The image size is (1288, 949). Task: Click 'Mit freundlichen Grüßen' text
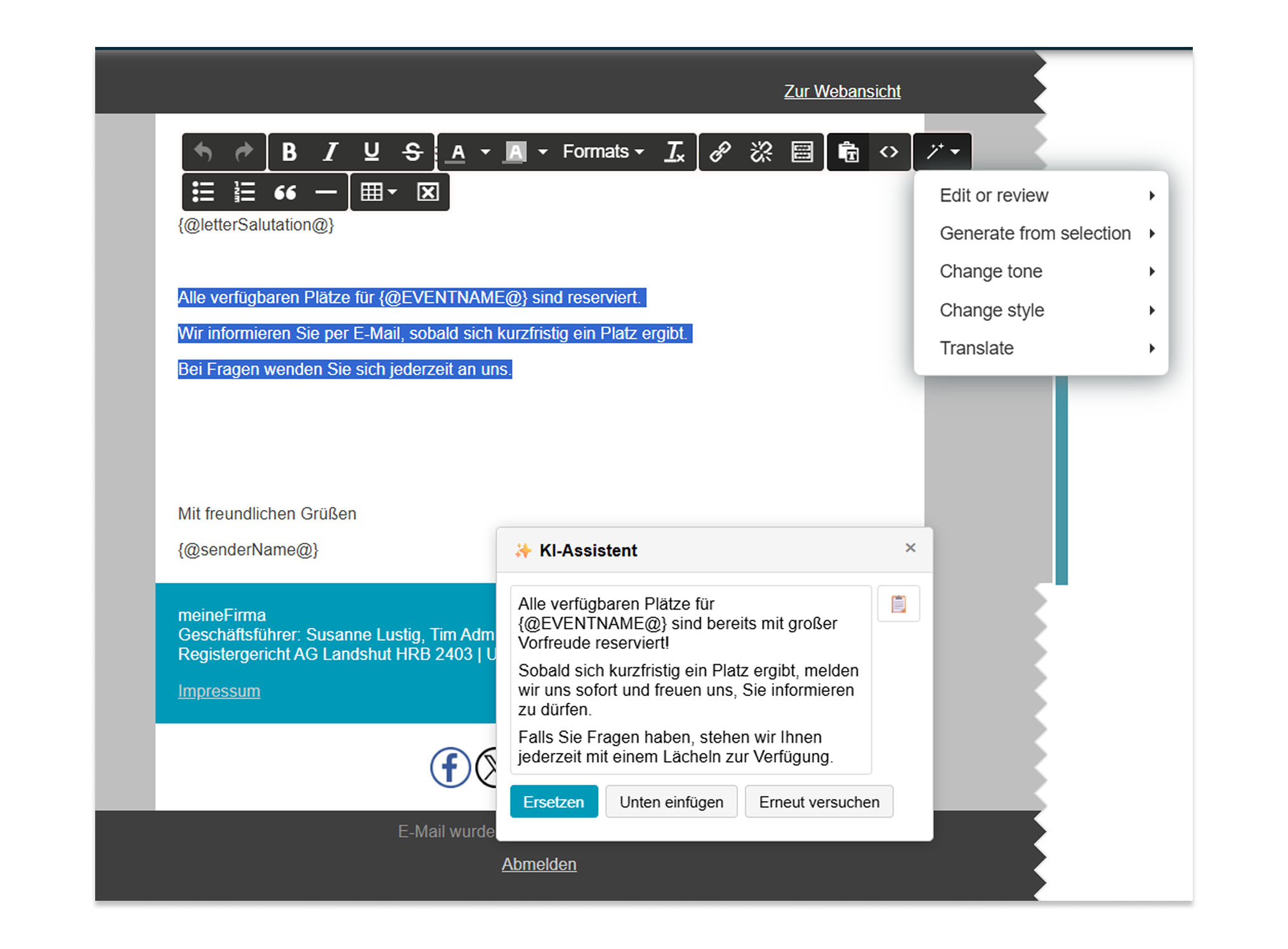[x=267, y=513]
